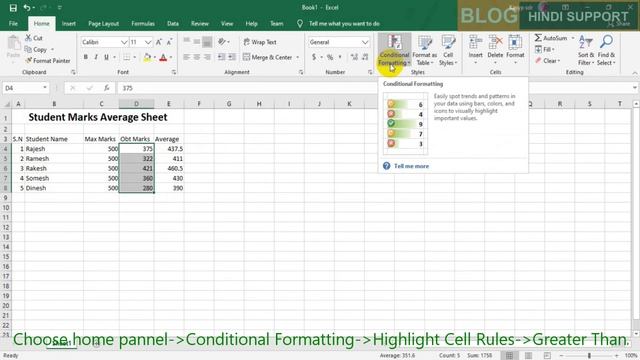Toggle Italic formatting
Image resolution: width=640 pixels, height=360 pixels.
pos(96,57)
